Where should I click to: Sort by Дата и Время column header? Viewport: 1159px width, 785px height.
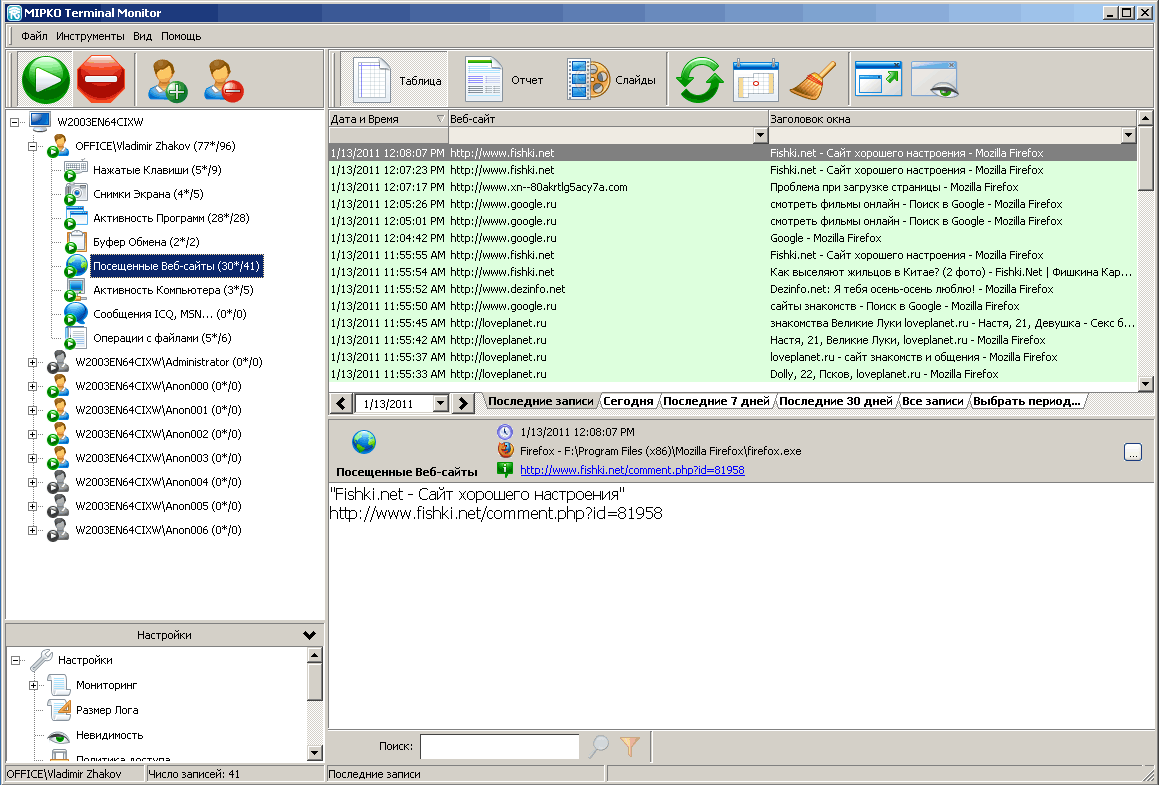(x=388, y=119)
